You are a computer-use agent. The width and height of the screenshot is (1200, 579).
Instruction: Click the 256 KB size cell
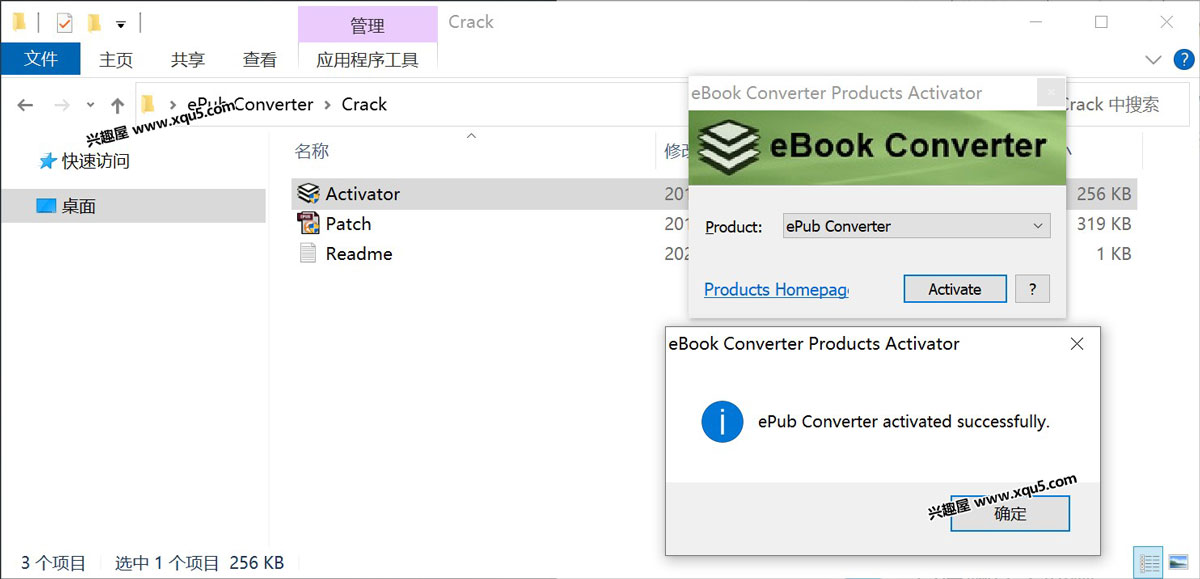click(x=1104, y=194)
